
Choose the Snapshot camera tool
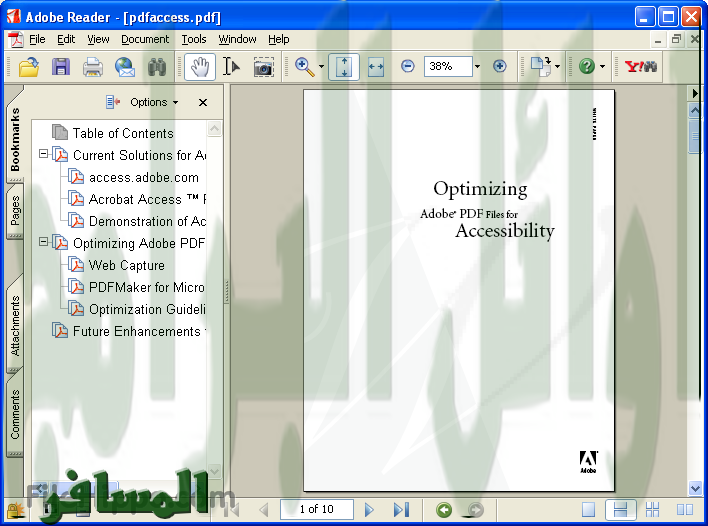pos(263,67)
